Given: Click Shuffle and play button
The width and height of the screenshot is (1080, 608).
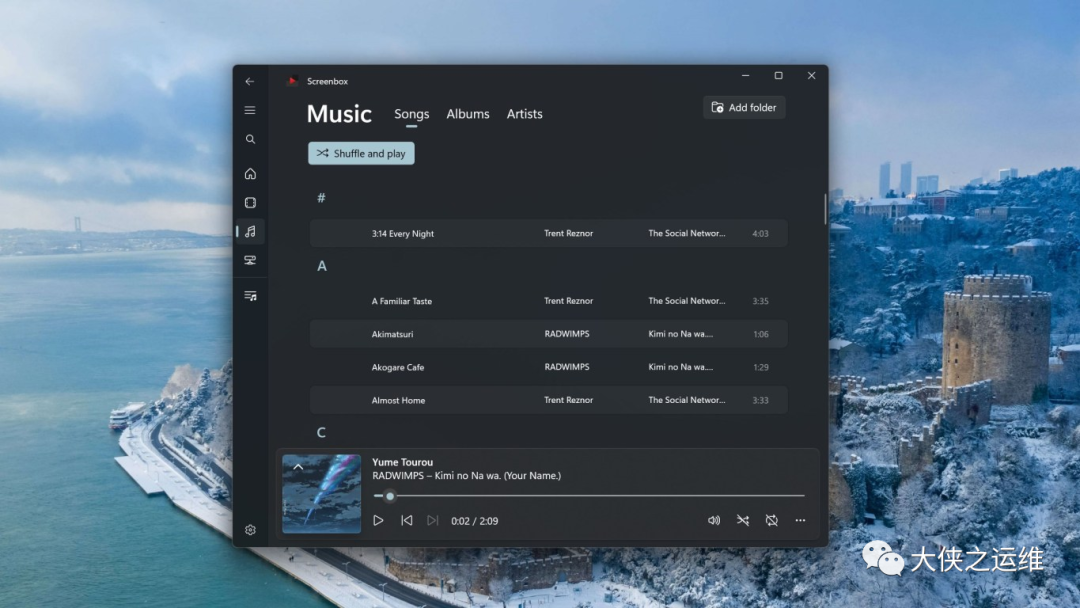Looking at the screenshot, I should click(361, 154).
